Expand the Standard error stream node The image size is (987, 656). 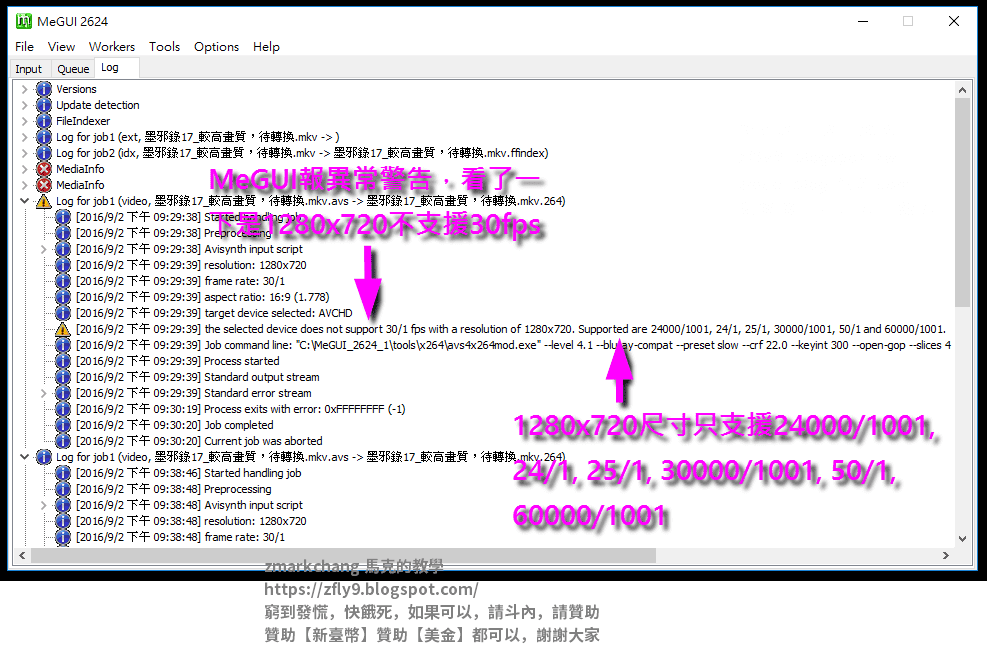pos(44,393)
